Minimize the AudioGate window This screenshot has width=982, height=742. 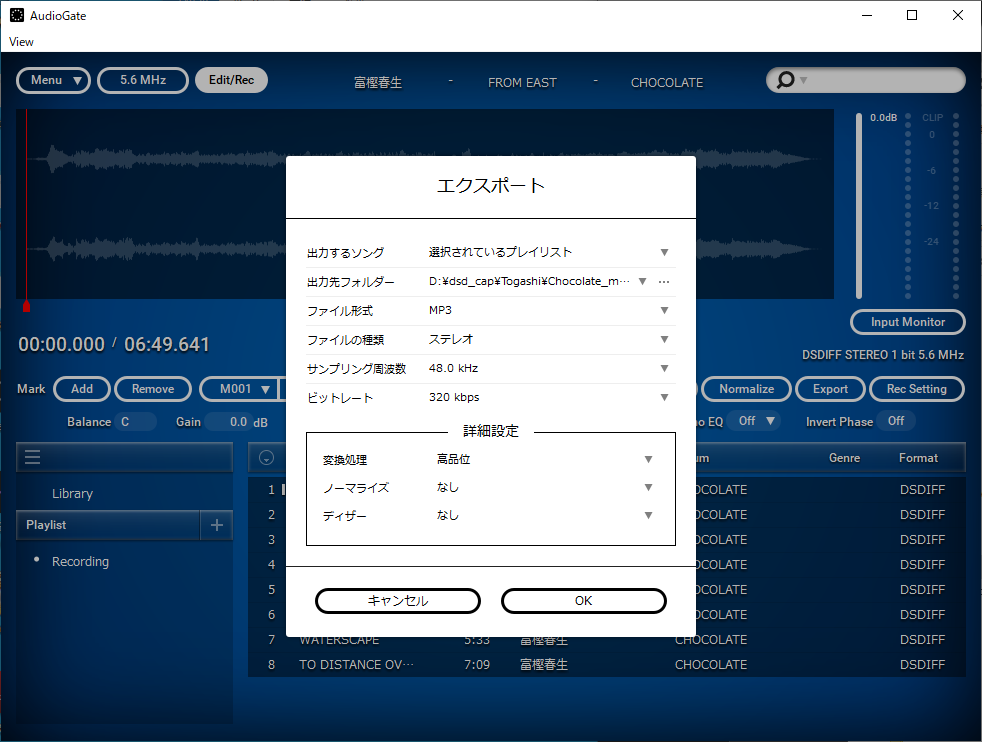coord(867,15)
